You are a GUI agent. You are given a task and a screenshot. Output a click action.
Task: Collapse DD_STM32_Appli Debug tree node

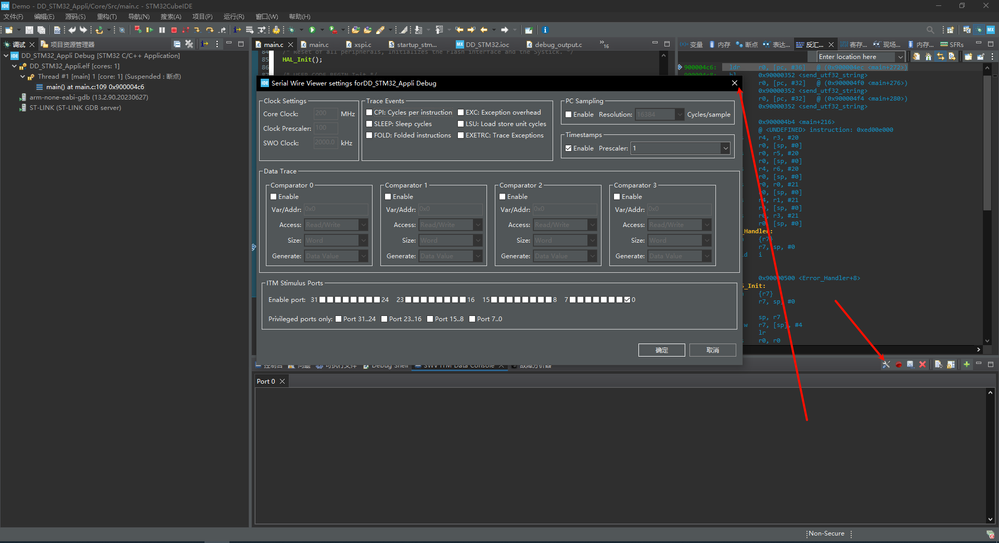pyautogui.click(x=6, y=55)
